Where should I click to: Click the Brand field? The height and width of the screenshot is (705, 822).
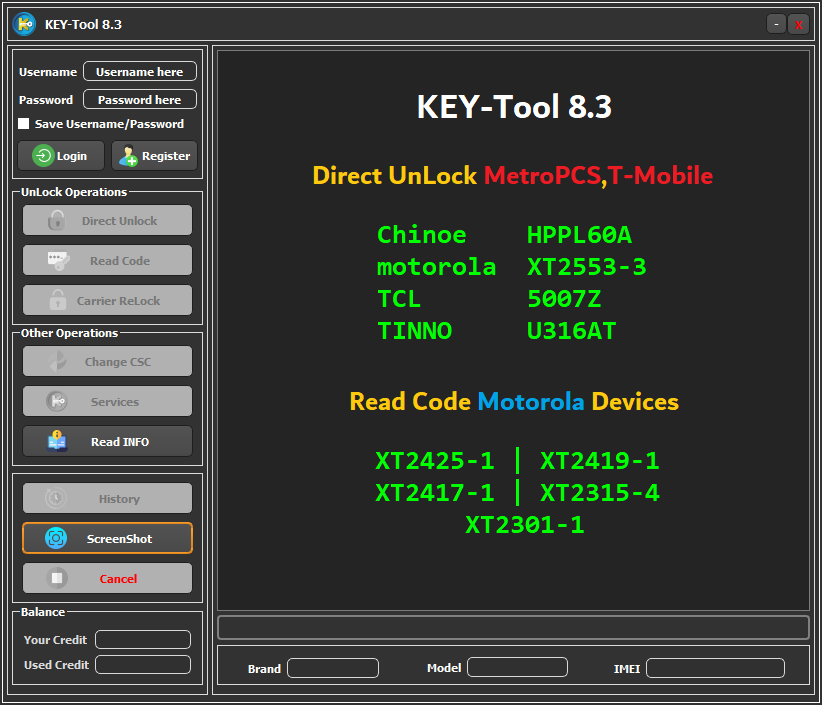coord(333,668)
